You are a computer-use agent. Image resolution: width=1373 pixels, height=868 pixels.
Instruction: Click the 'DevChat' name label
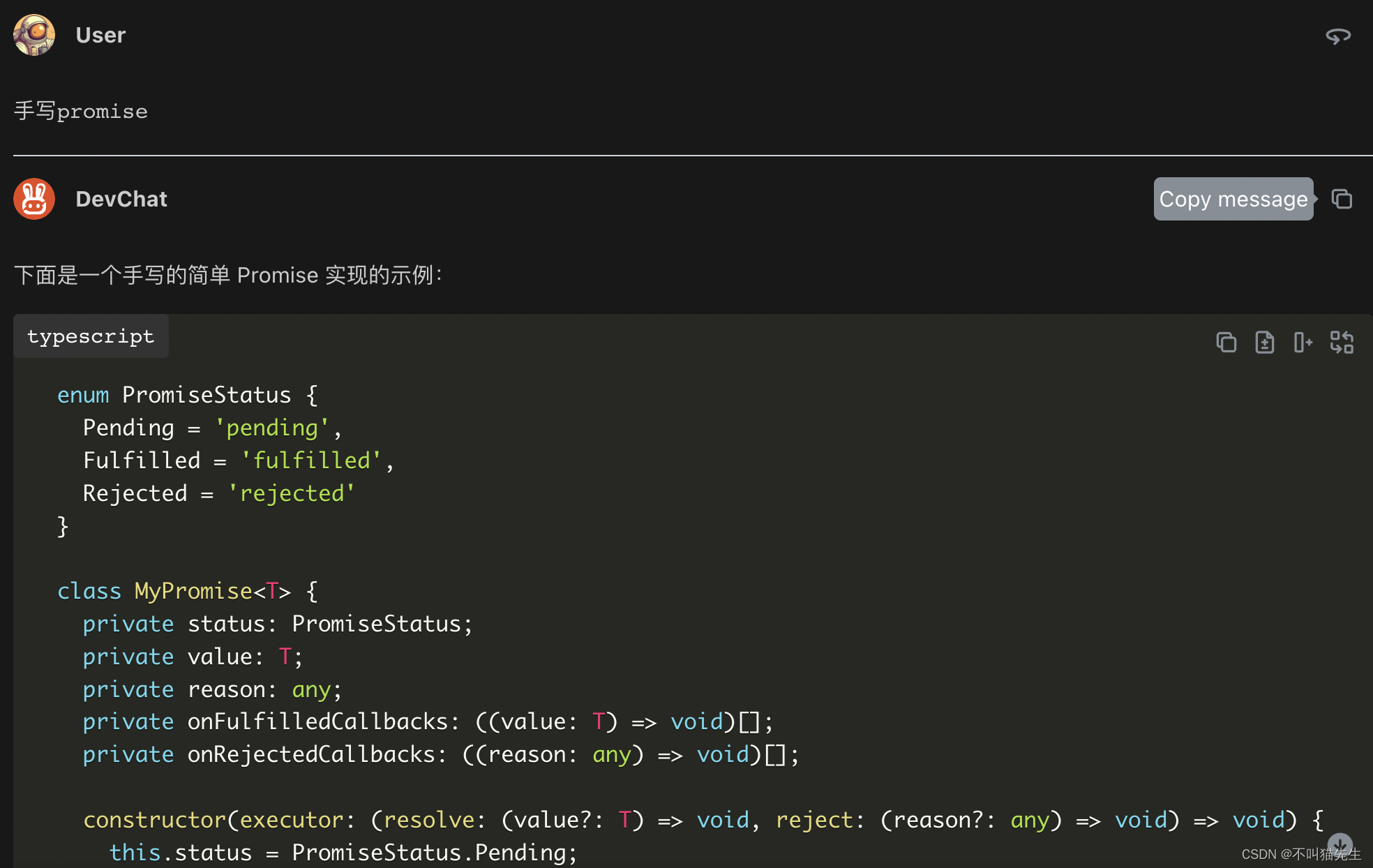click(x=121, y=199)
